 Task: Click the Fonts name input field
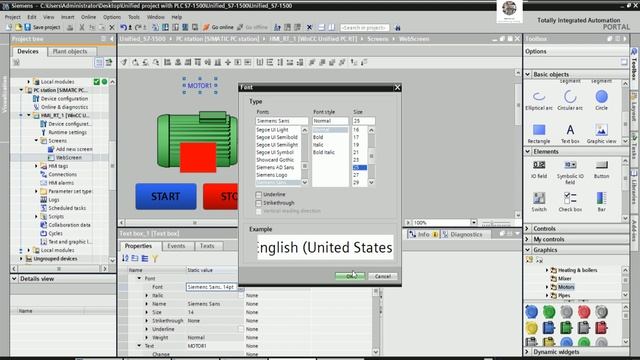point(282,121)
